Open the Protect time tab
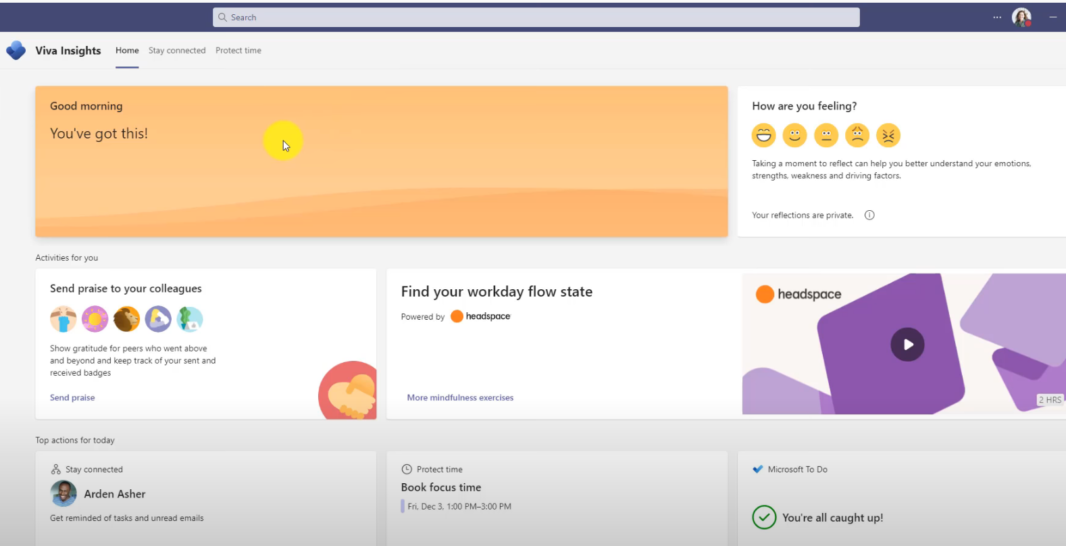Viewport: 1066px width, 546px height. pyautogui.click(x=238, y=50)
